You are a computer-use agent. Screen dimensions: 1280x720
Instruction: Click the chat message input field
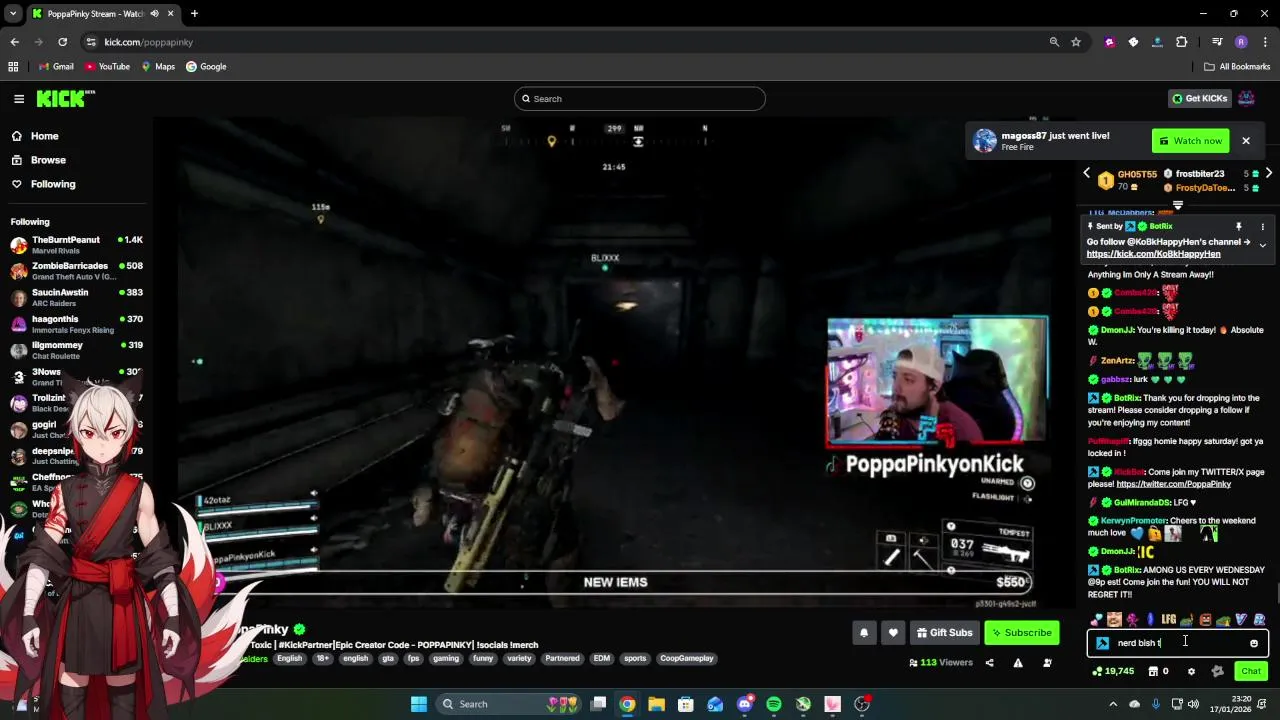1177,644
